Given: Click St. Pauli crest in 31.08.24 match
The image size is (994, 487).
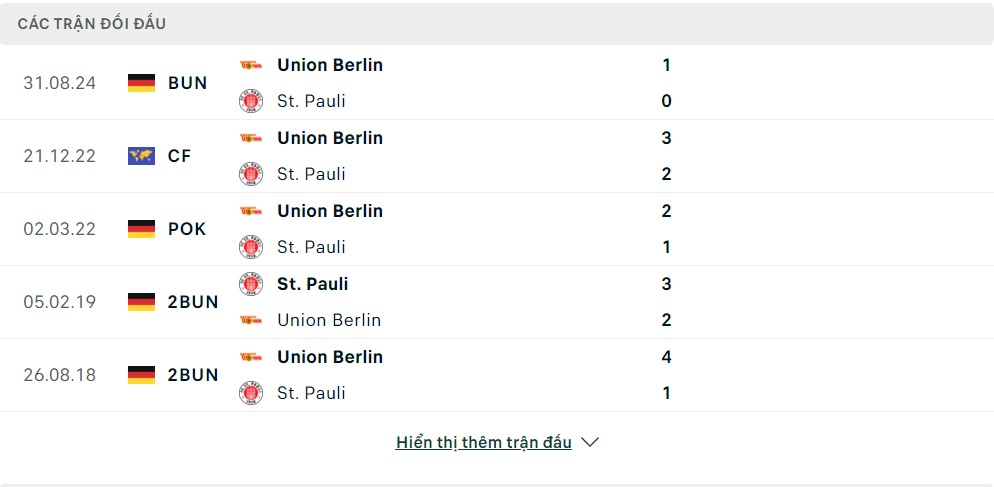Looking at the screenshot, I should [x=251, y=101].
